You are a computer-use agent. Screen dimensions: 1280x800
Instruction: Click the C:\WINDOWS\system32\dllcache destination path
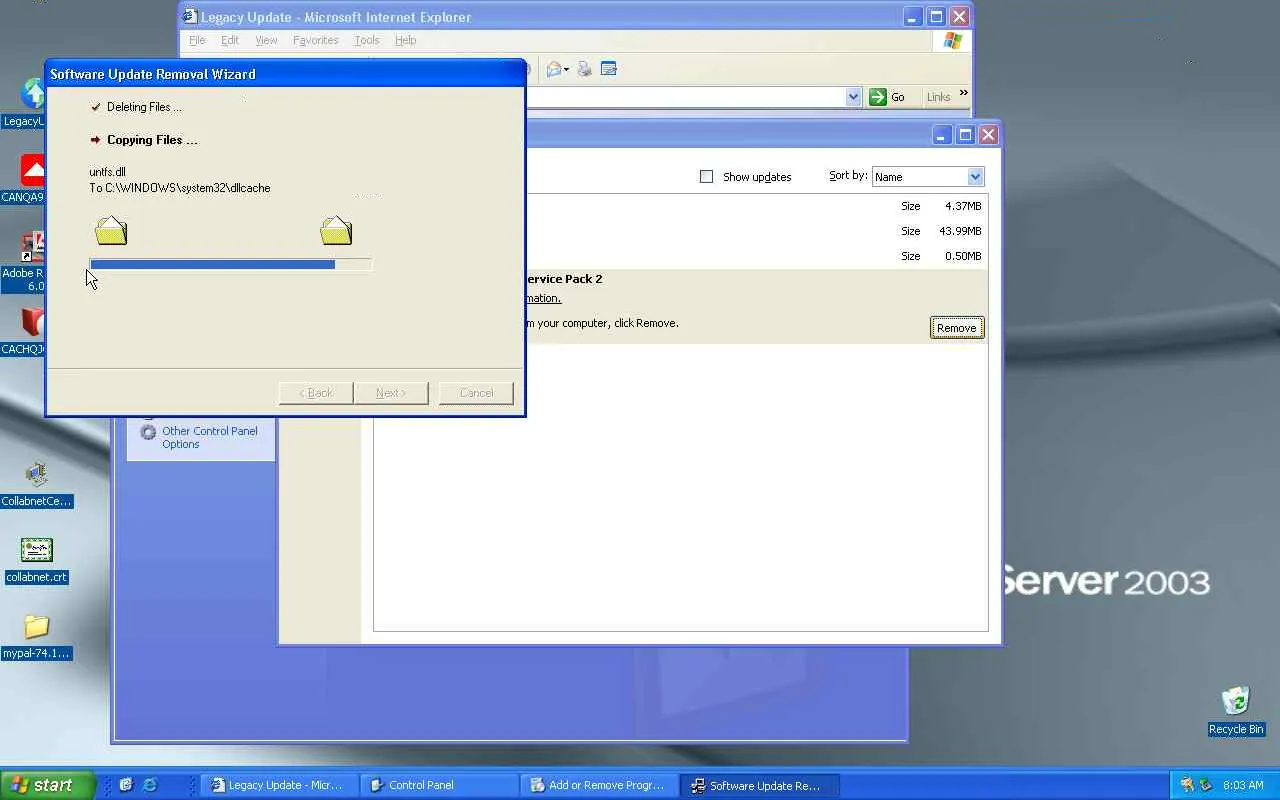tap(187, 188)
